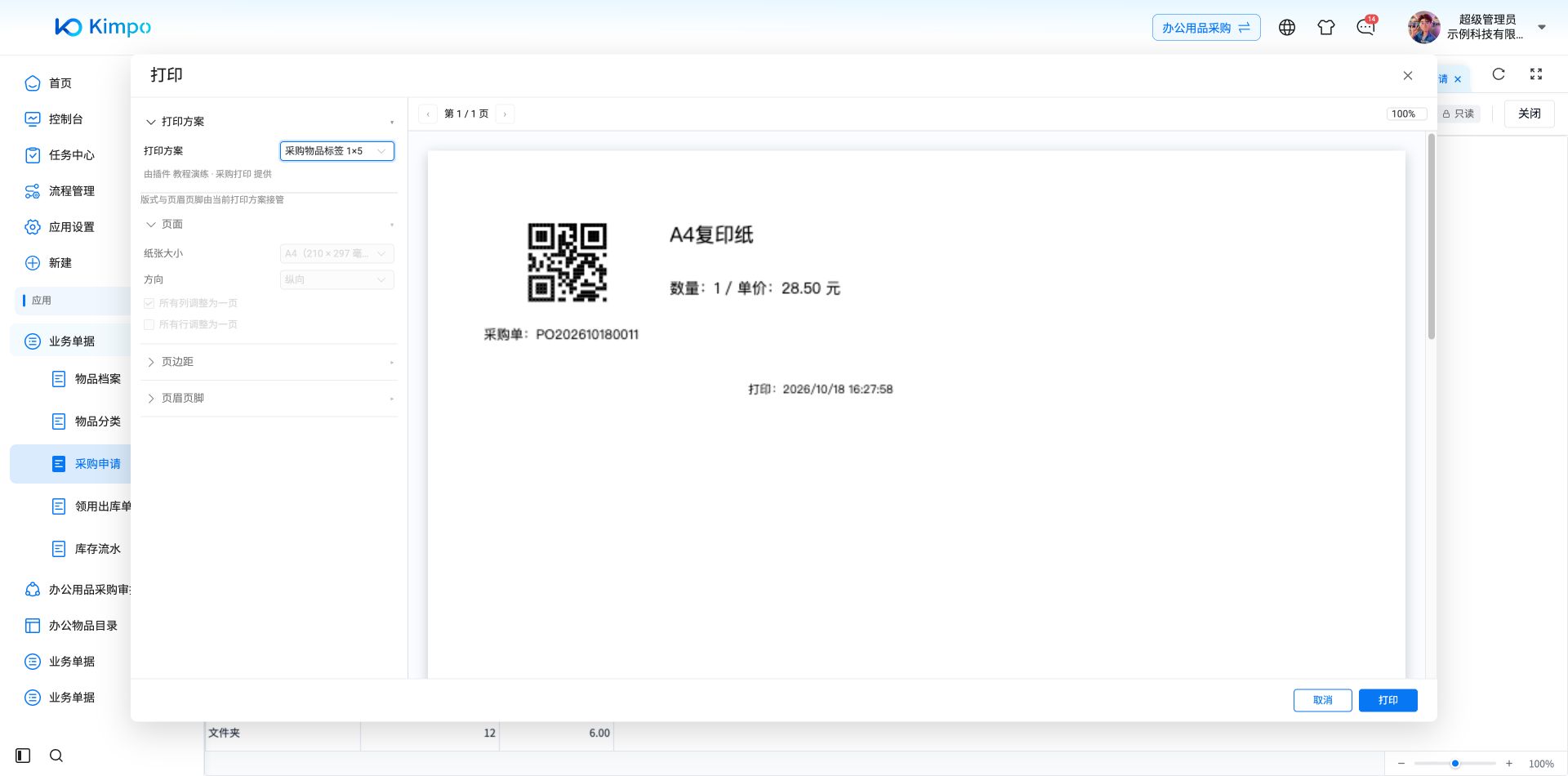Open 任务中心 in sidebar
Image resolution: width=1568 pixels, height=776 pixels.
(71, 155)
